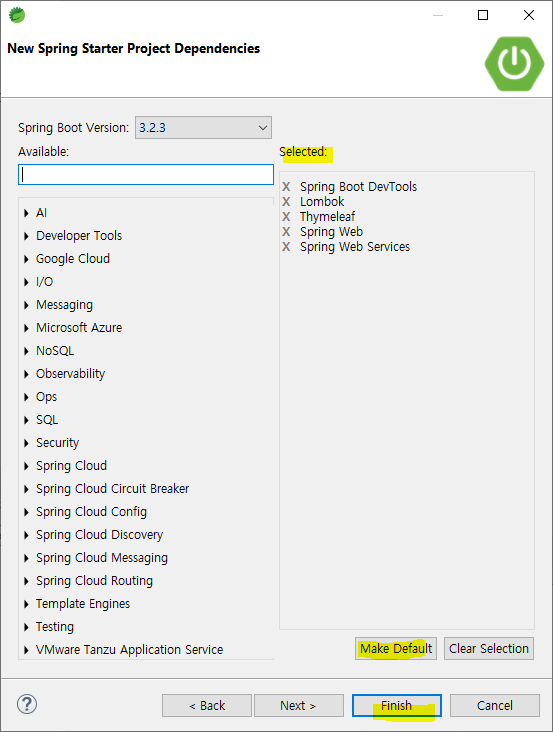Expand the Security category arrow

click(26, 443)
